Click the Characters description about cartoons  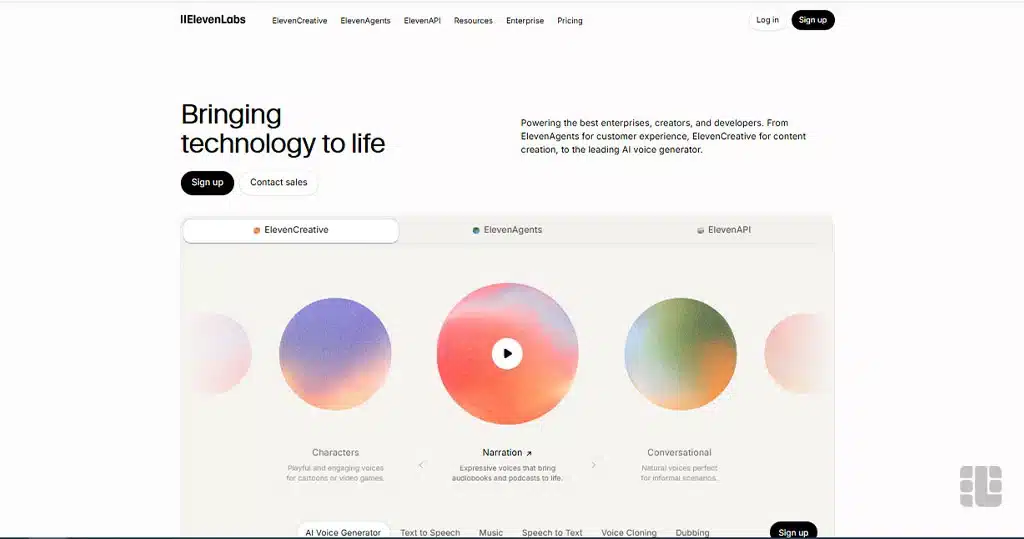(335, 473)
